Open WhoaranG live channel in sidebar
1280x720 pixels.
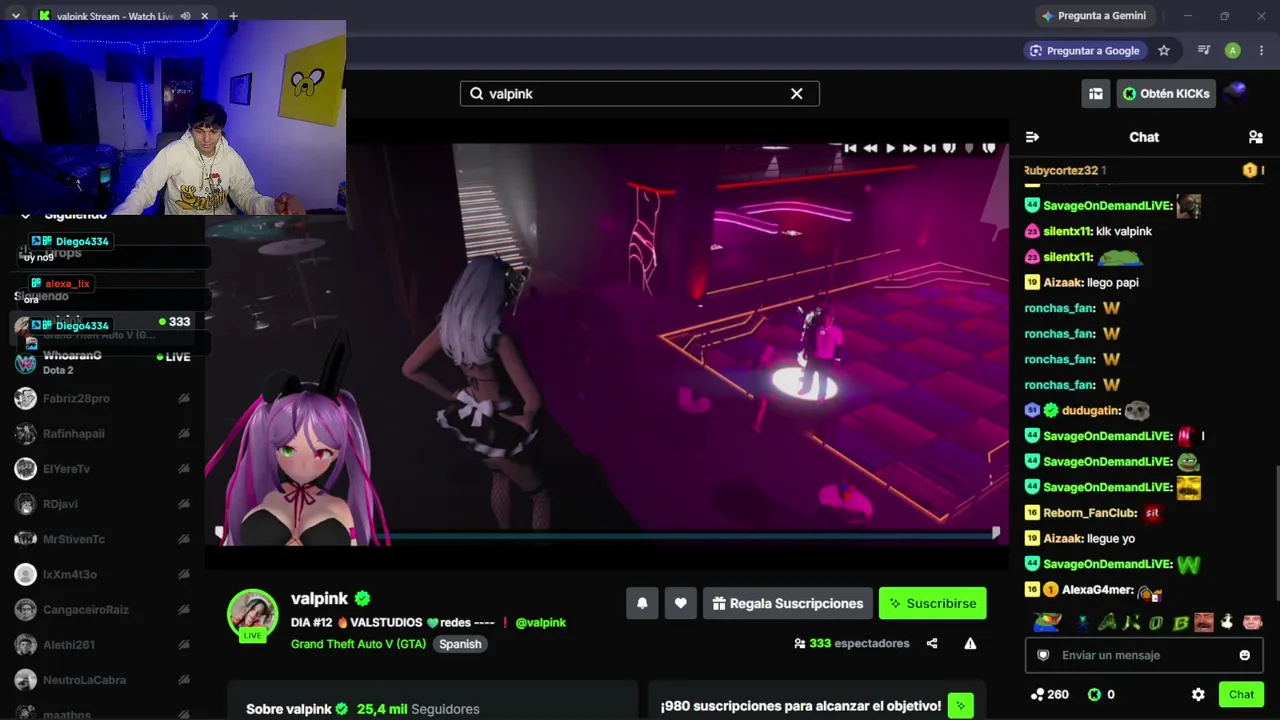pos(102,363)
